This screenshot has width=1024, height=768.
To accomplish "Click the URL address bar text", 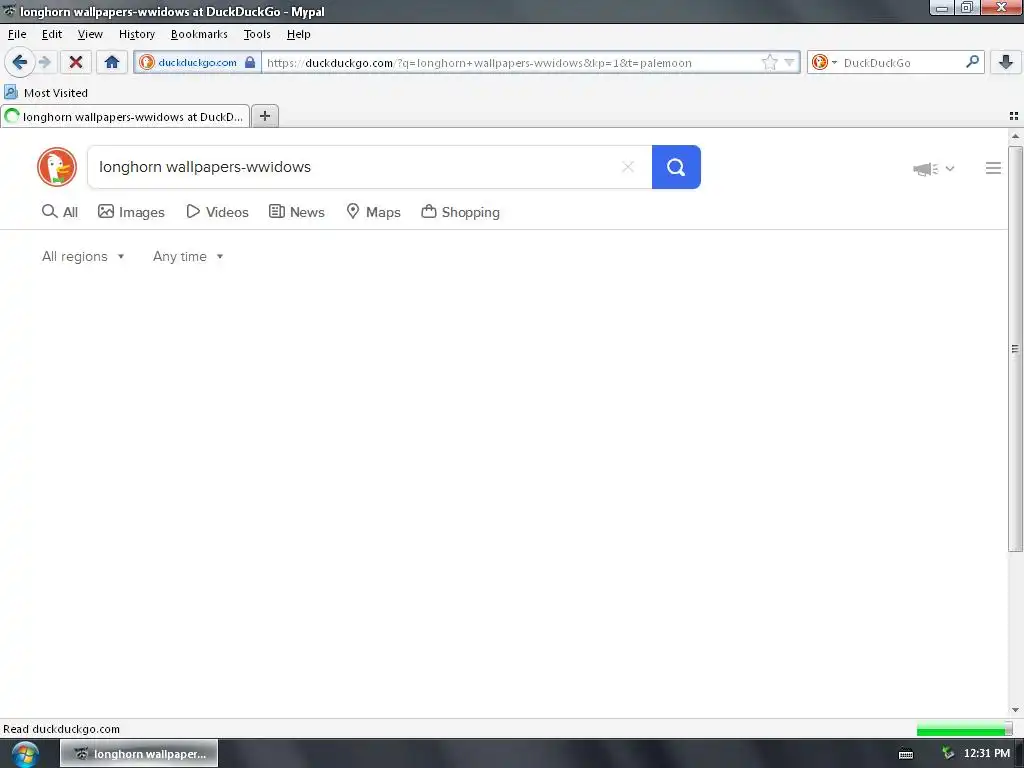I will (479, 63).
